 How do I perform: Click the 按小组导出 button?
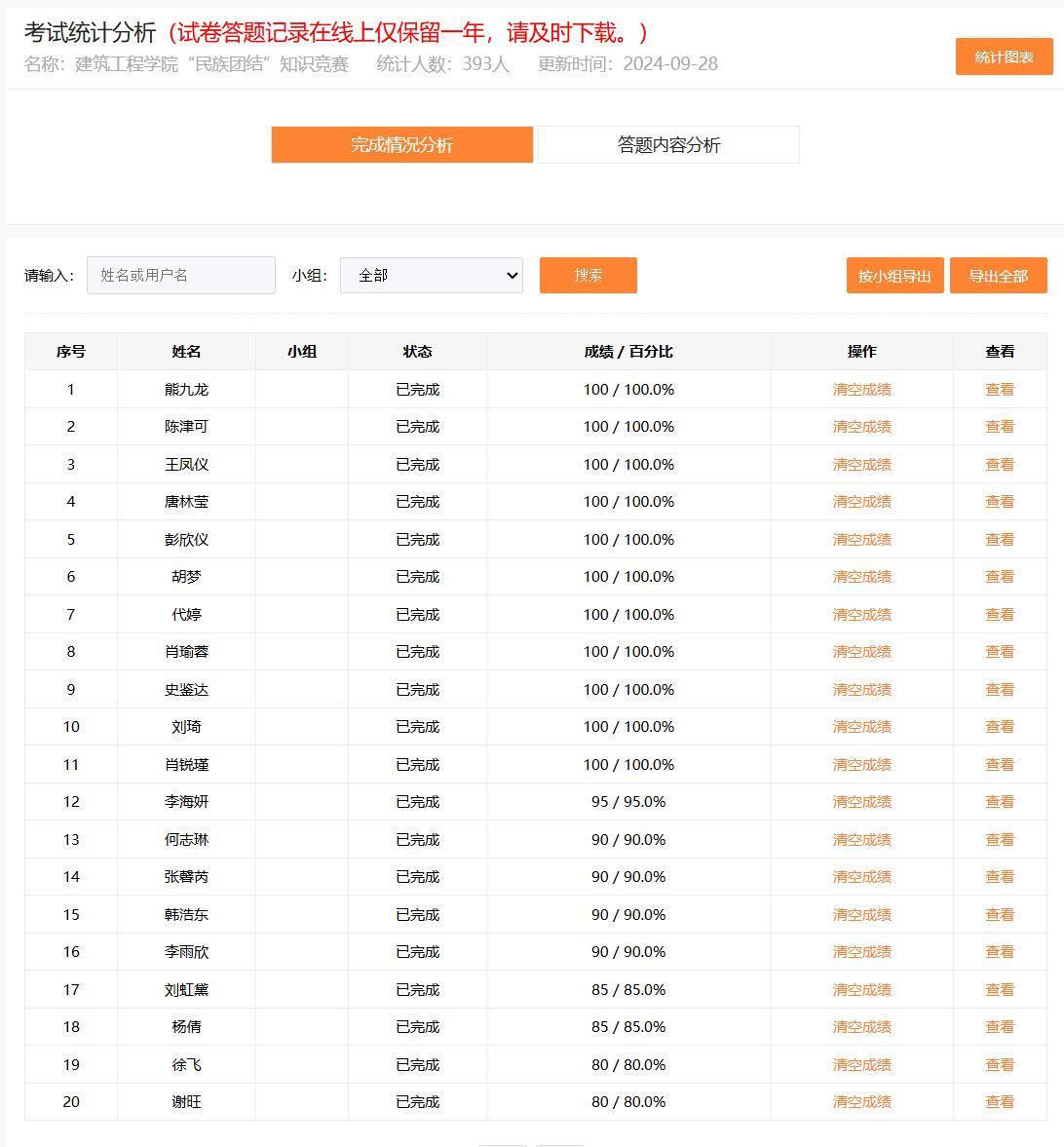[x=894, y=276]
